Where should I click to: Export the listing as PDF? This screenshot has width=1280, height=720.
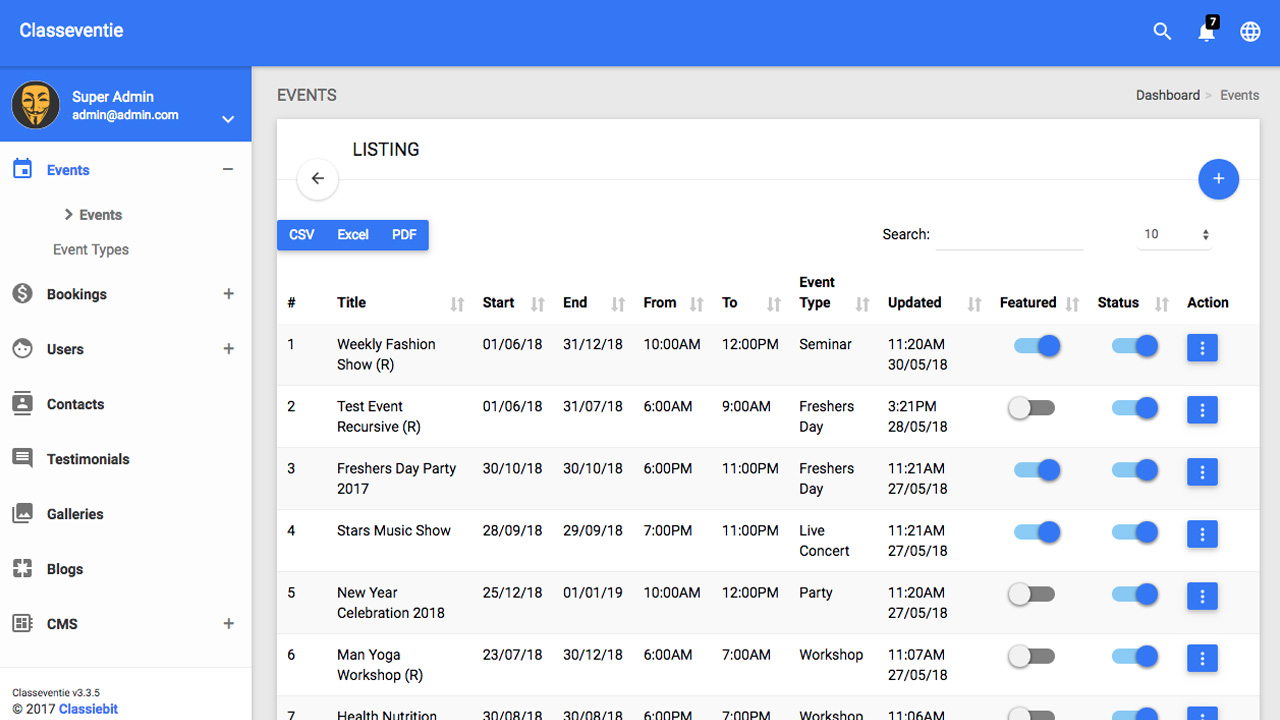tap(404, 235)
